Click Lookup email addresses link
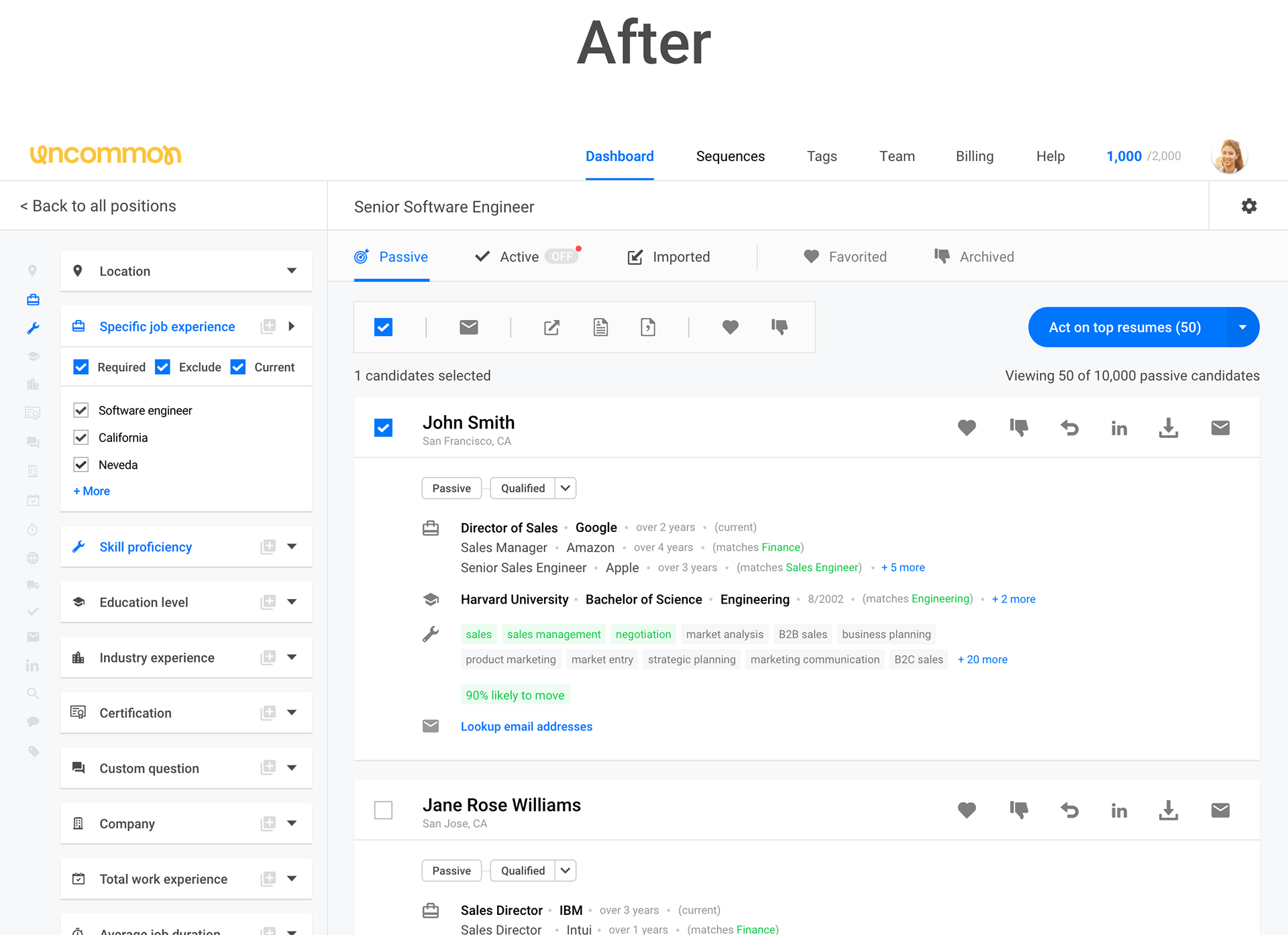Screen dimensions: 1288x935 (x=527, y=726)
